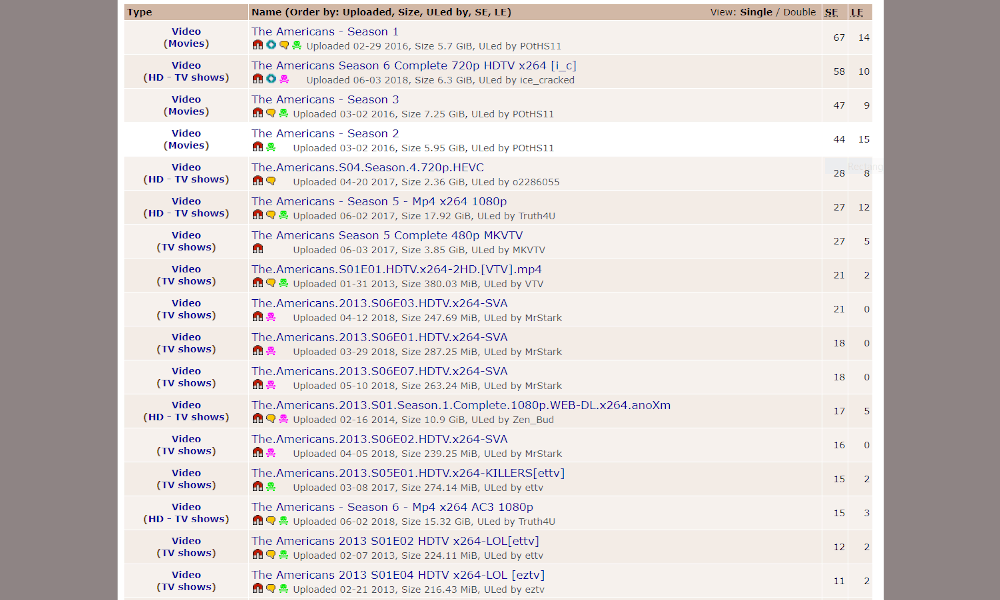Click magnet icon for The.Americans.2013.S06E03.HDTV.x264-SVA
This screenshot has width=1000, height=600.
pos(258,317)
